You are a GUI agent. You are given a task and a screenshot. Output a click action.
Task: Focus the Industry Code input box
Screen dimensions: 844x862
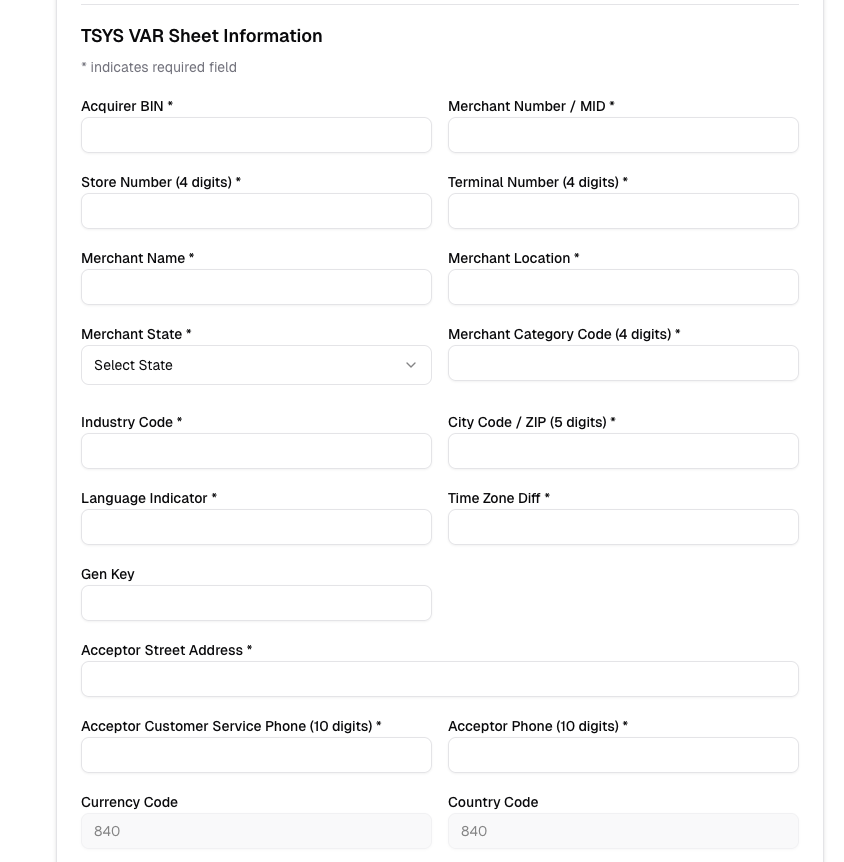click(x=256, y=451)
